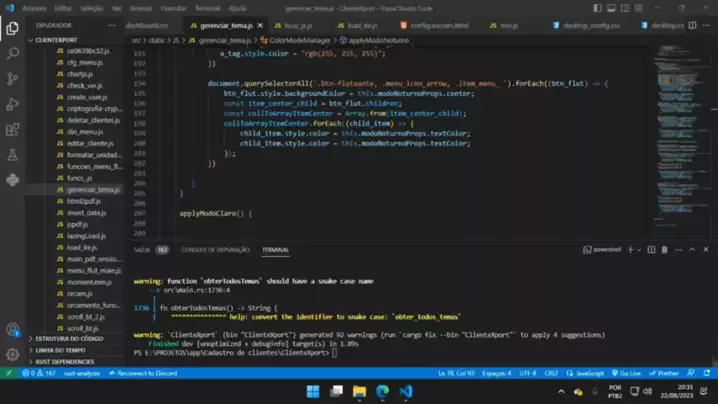Viewport: 718px width, 404px height.
Task: Open the Search view in activity bar
Action: [12, 54]
